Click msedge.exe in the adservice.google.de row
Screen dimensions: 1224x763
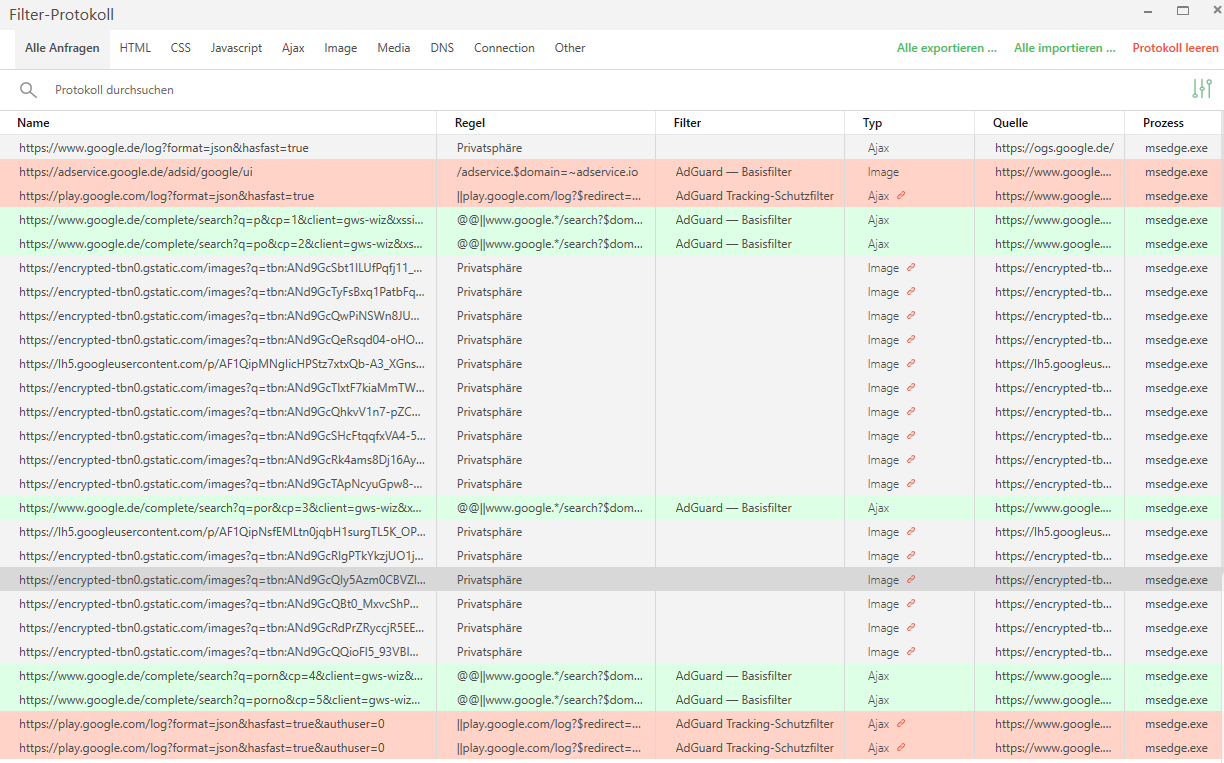pos(1176,172)
